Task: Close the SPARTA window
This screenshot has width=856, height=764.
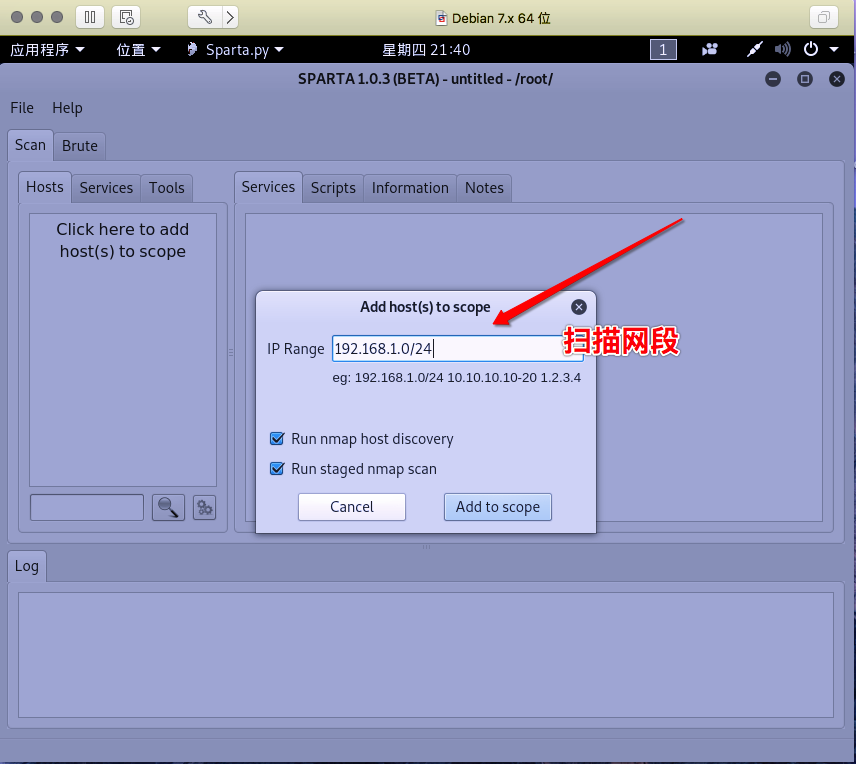Action: pos(836,79)
